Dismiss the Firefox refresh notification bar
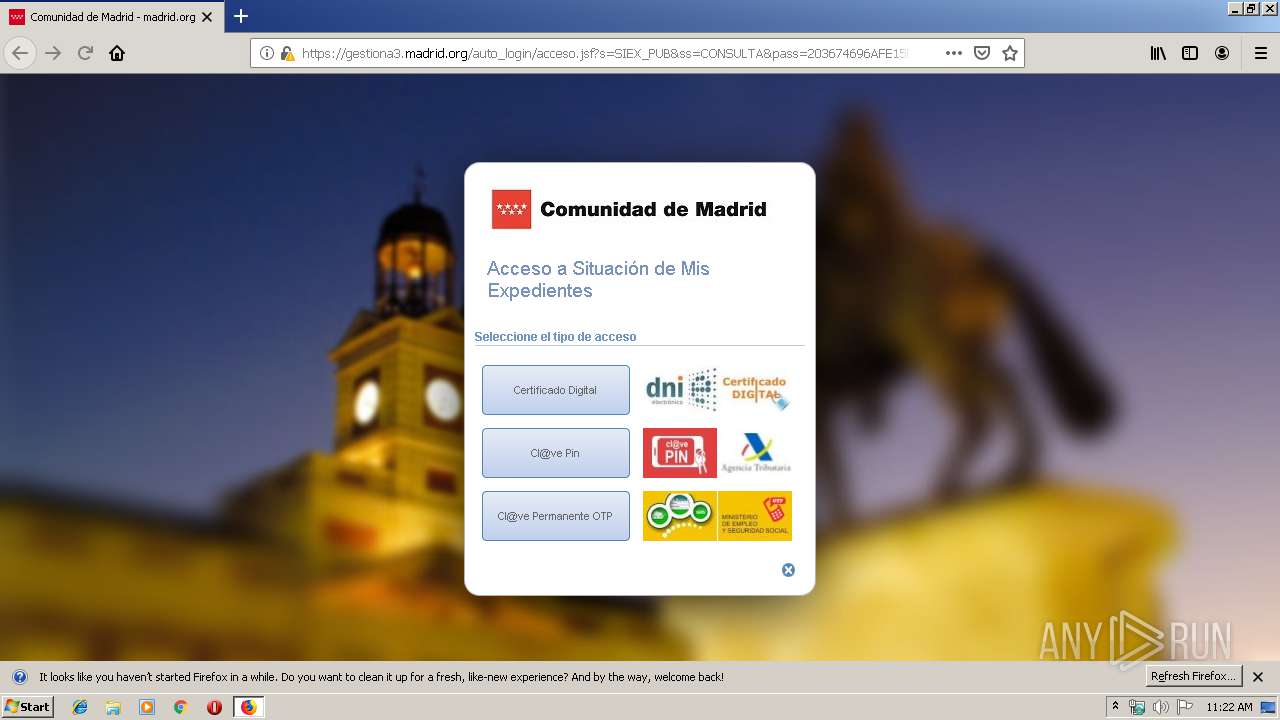The image size is (1280, 720). click(x=1258, y=677)
